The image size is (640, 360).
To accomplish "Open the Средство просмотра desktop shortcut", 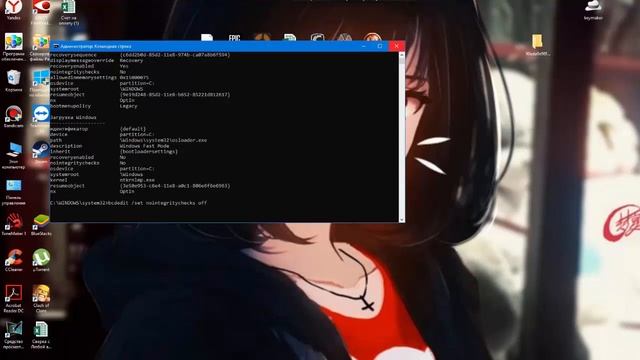I will point(13,335).
